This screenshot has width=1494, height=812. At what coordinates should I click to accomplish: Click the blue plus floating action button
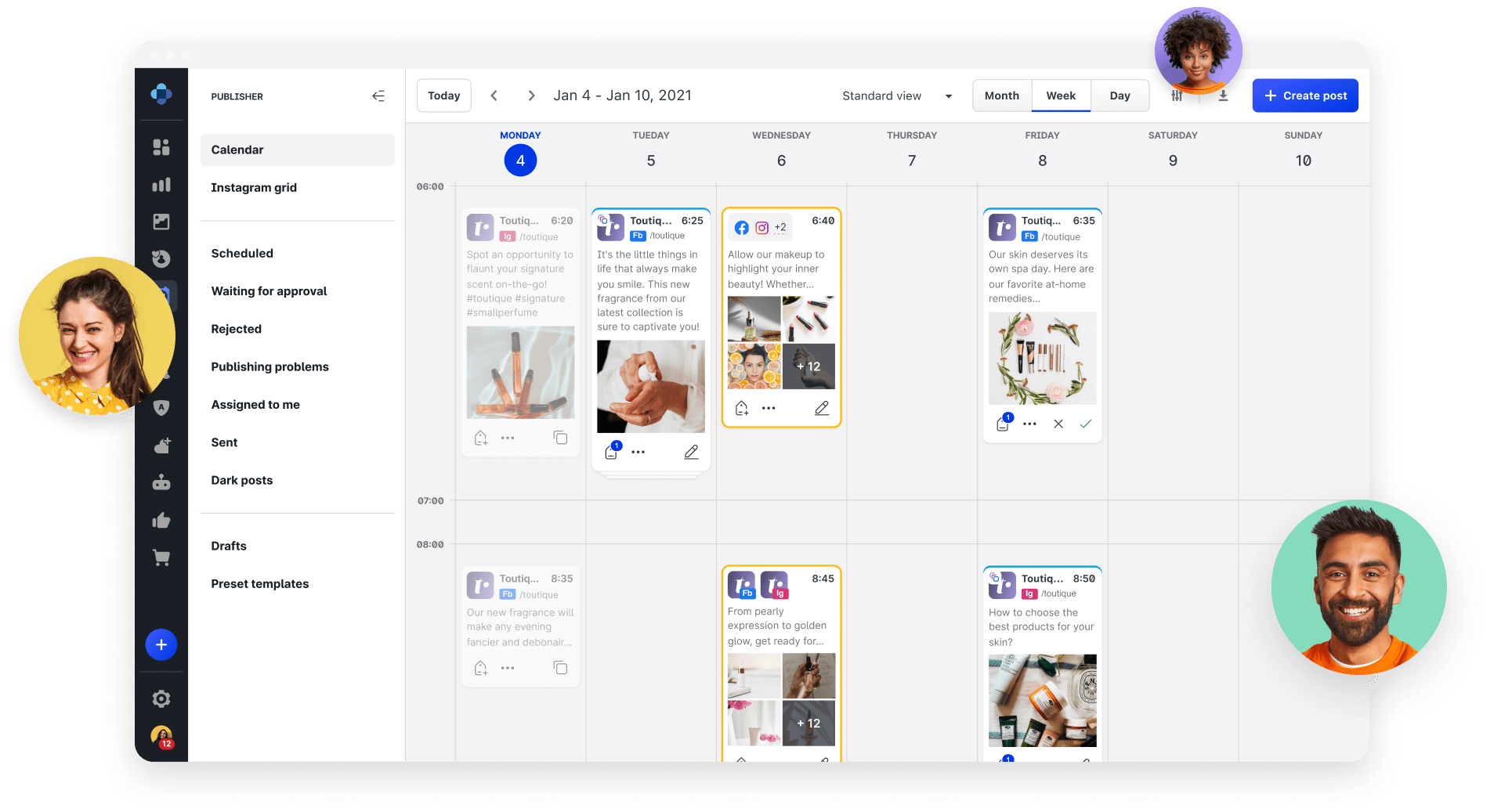(x=161, y=644)
